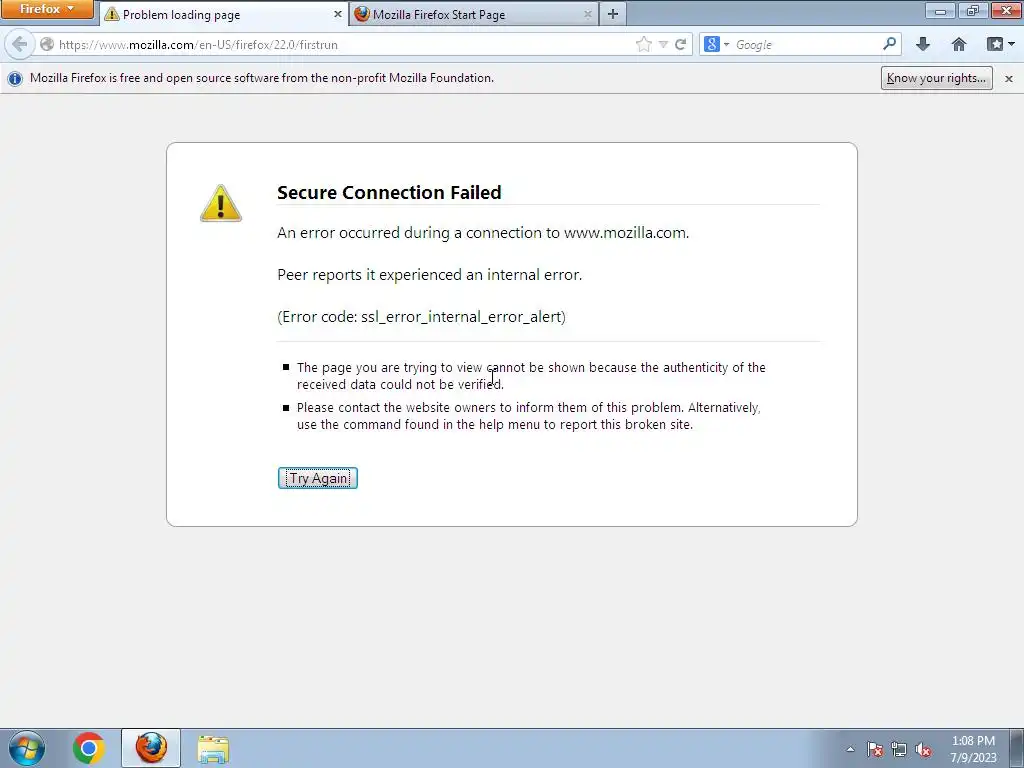Bookmark this page with the star icon
Screen dimensions: 1024x768
[x=644, y=44]
